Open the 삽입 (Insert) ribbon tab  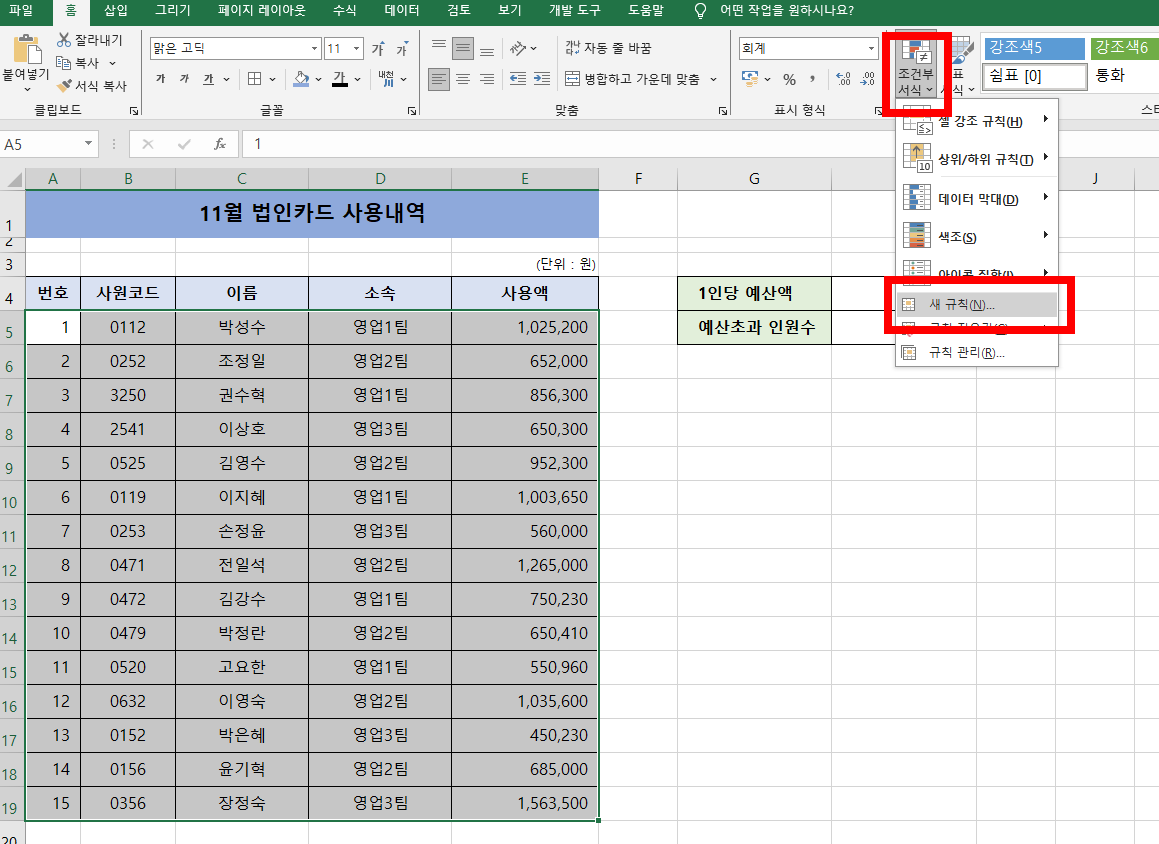coord(115,10)
